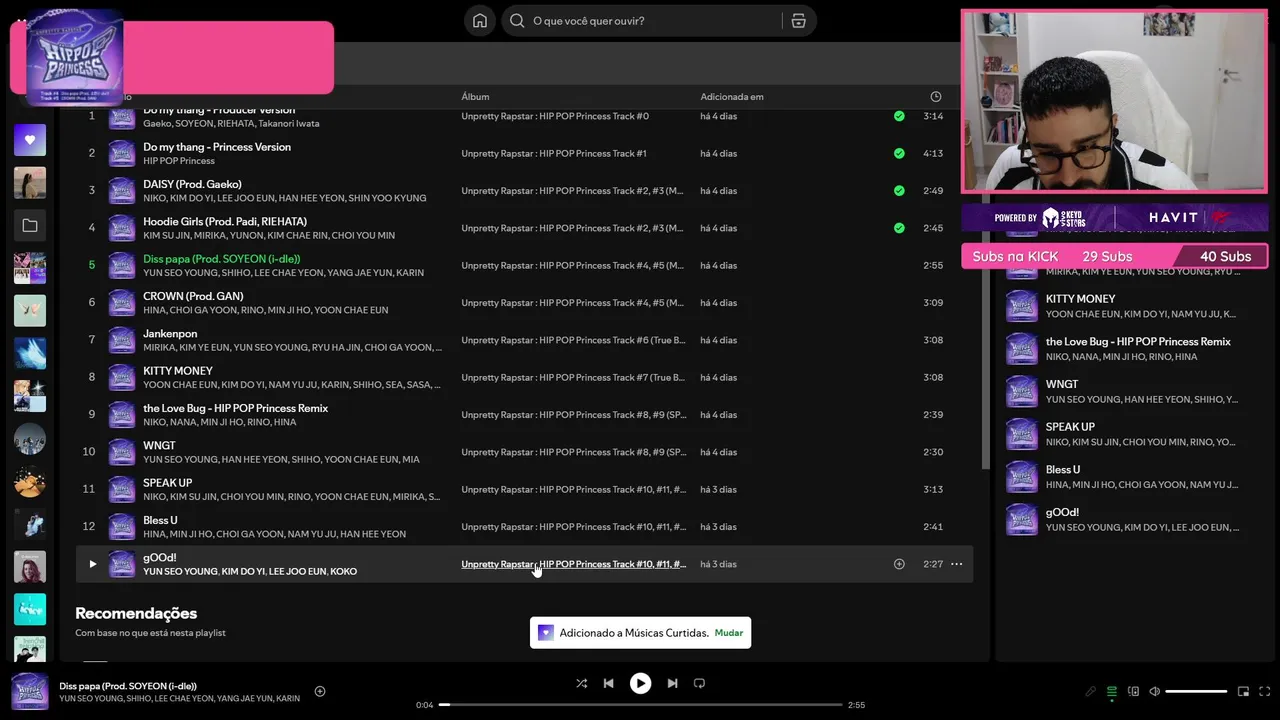Open WNGT in the queue panel
The image size is (1280, 720).
pos(1062,384)
